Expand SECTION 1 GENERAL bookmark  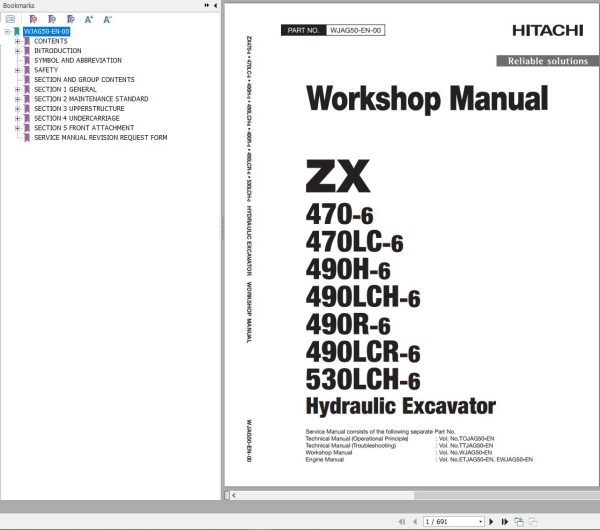pyautogui.click(x=17, y=89)
